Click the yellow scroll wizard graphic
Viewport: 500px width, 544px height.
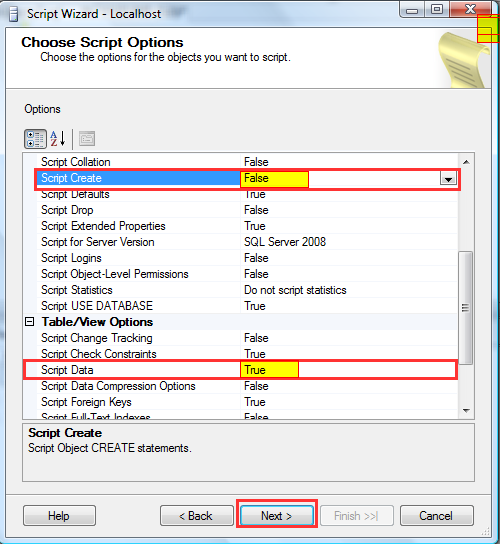[463, 60]
